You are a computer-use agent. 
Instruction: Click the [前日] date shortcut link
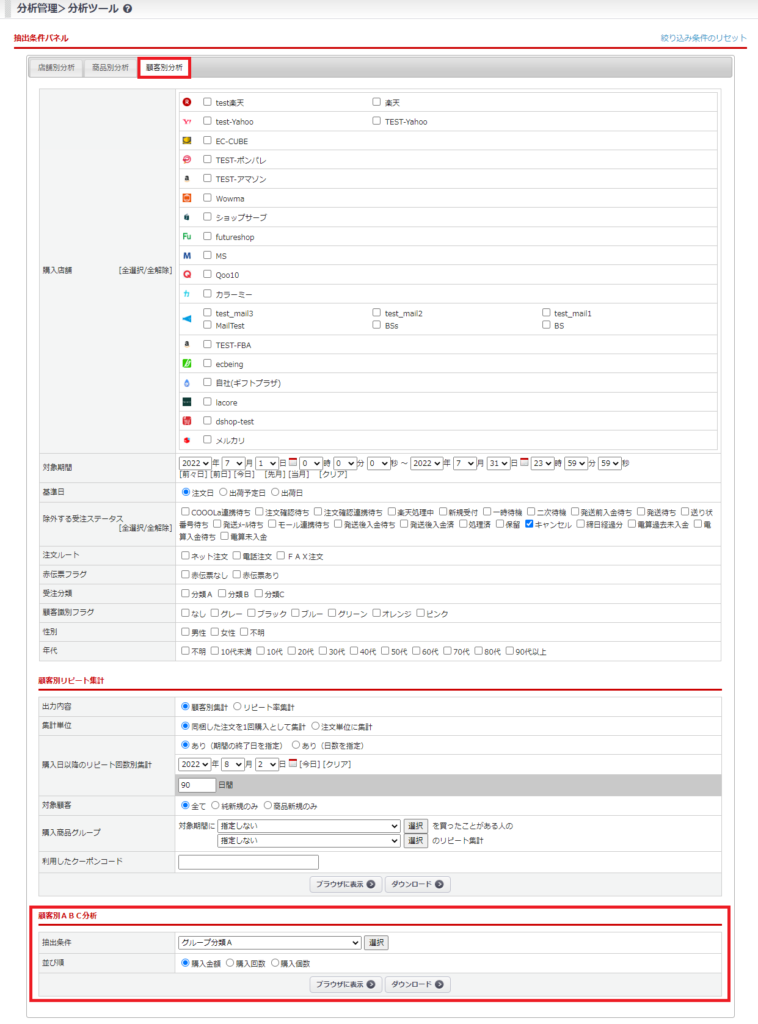coord(219,474)
